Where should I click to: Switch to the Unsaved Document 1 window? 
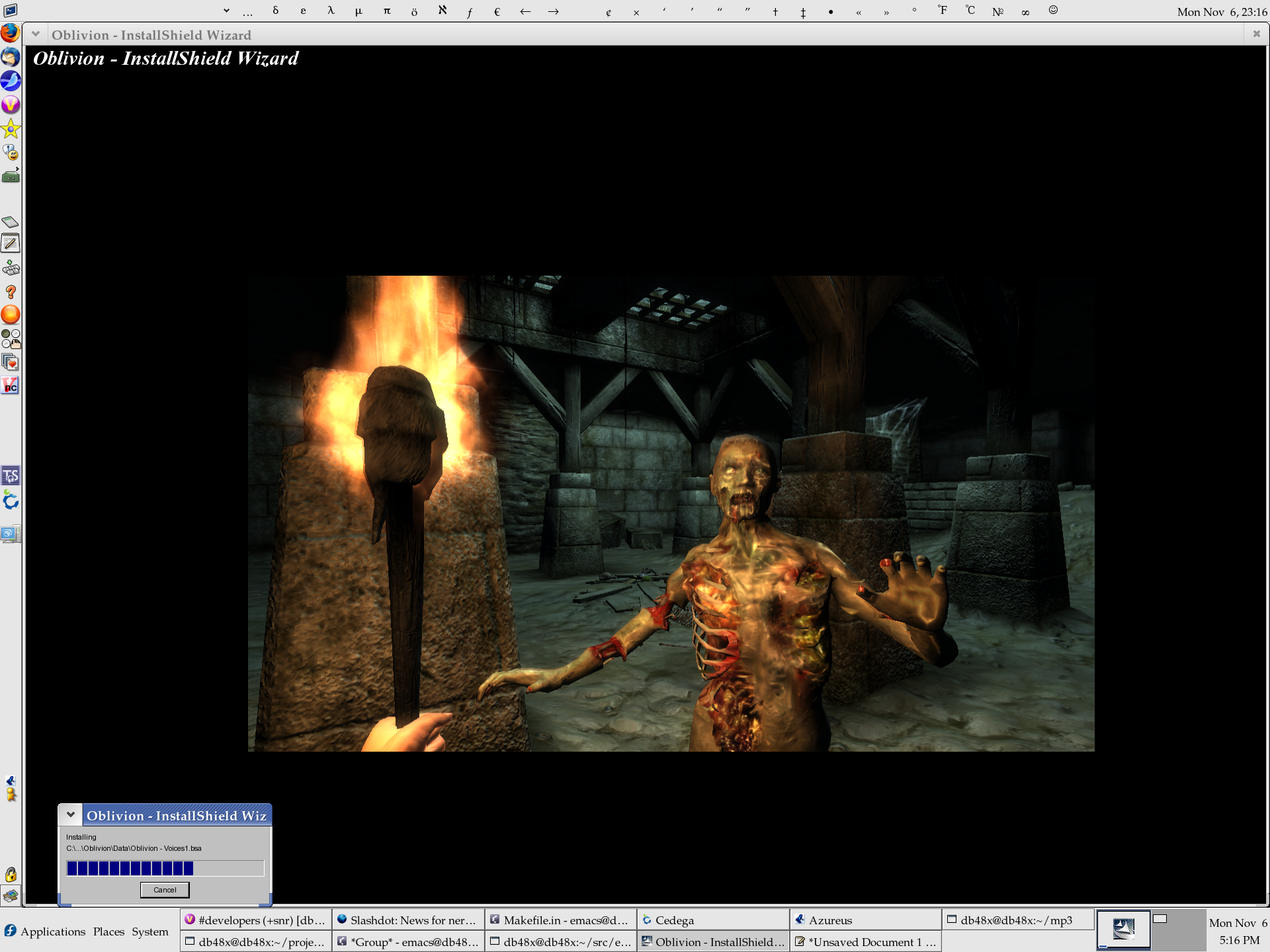[866, 941]
